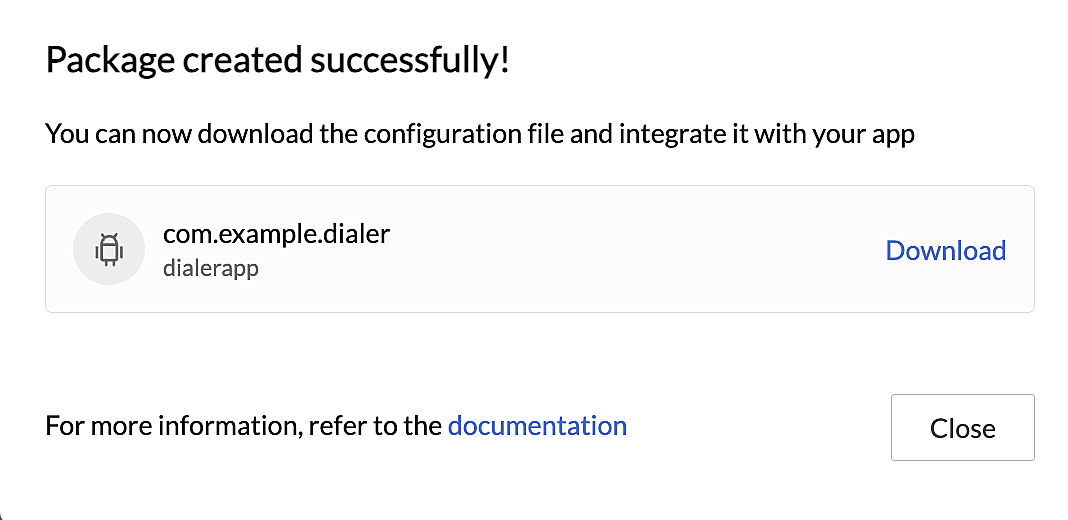Open the documentation link
The image size is (1068, 520).
point(537,425)
